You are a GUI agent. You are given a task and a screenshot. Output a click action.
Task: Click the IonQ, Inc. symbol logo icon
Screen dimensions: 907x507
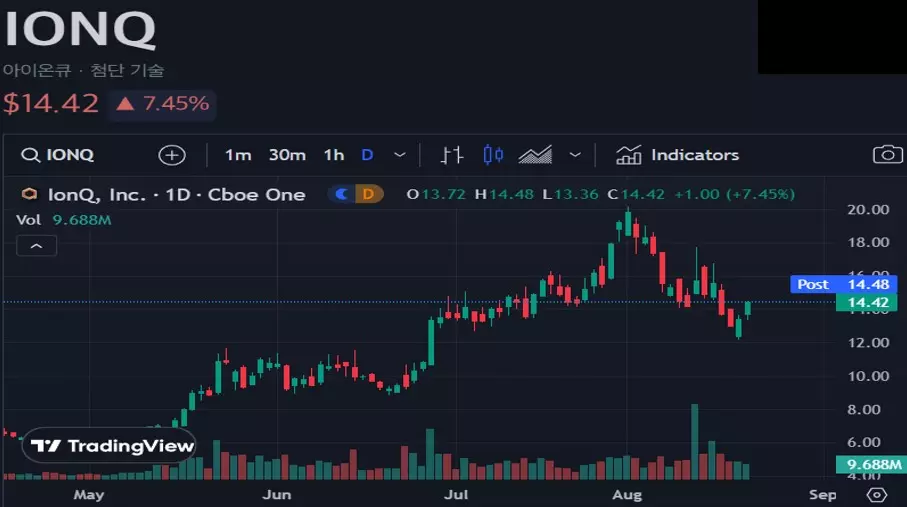pos(30,194)
